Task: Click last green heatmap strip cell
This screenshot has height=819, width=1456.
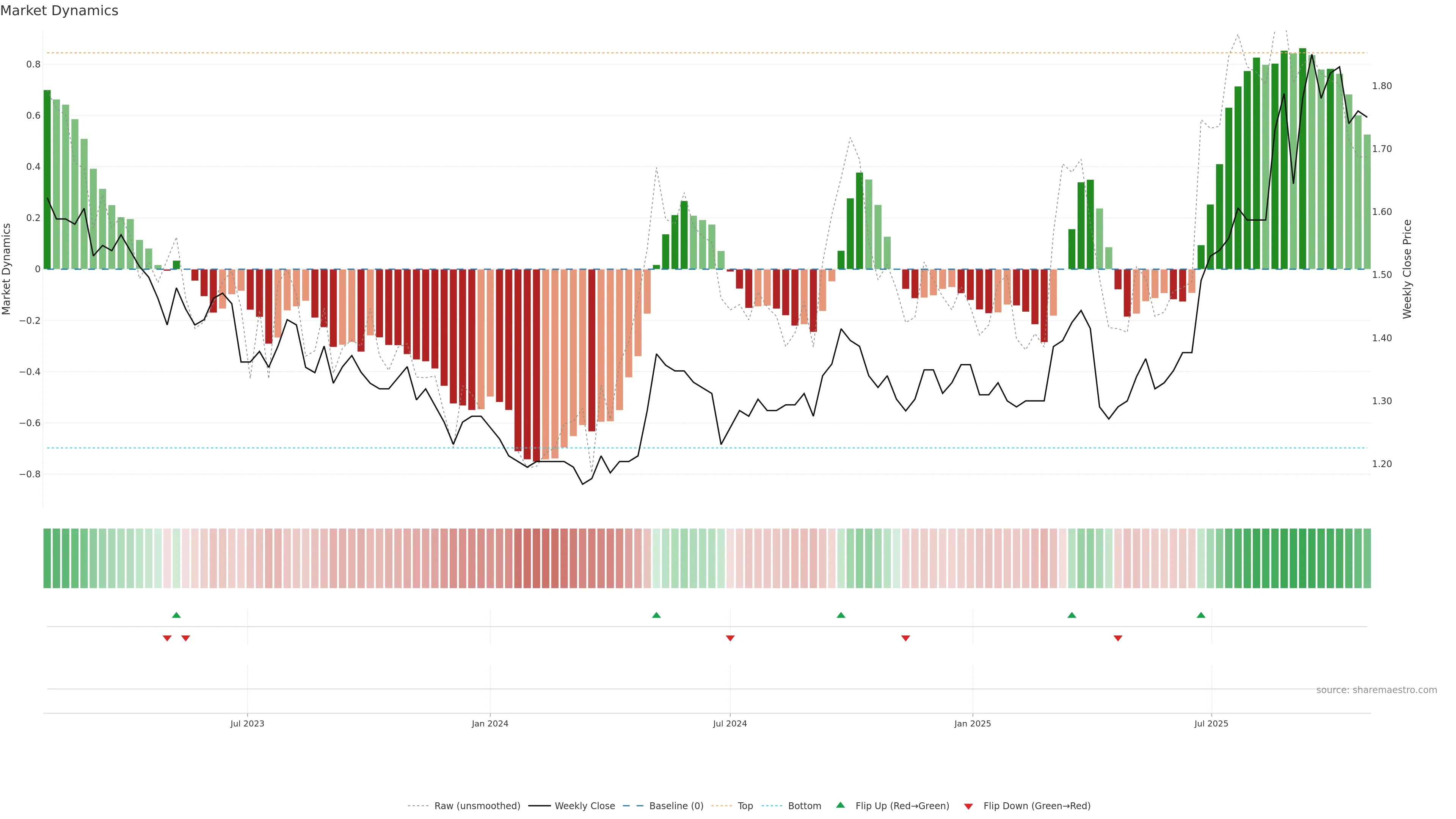Action: 1367,559
